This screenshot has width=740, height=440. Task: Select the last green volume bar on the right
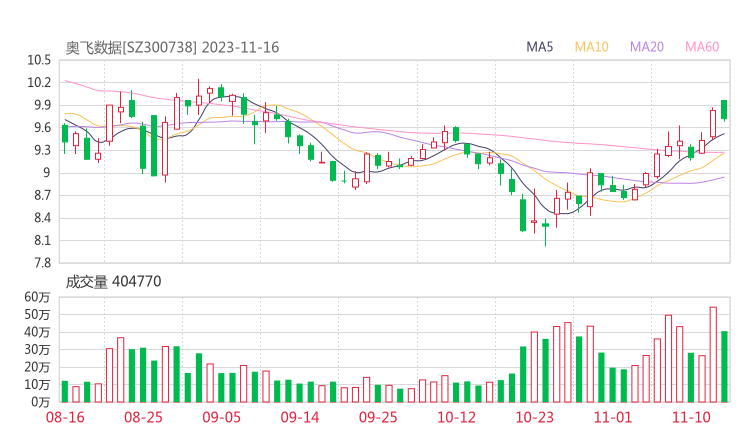pos(724,367)
